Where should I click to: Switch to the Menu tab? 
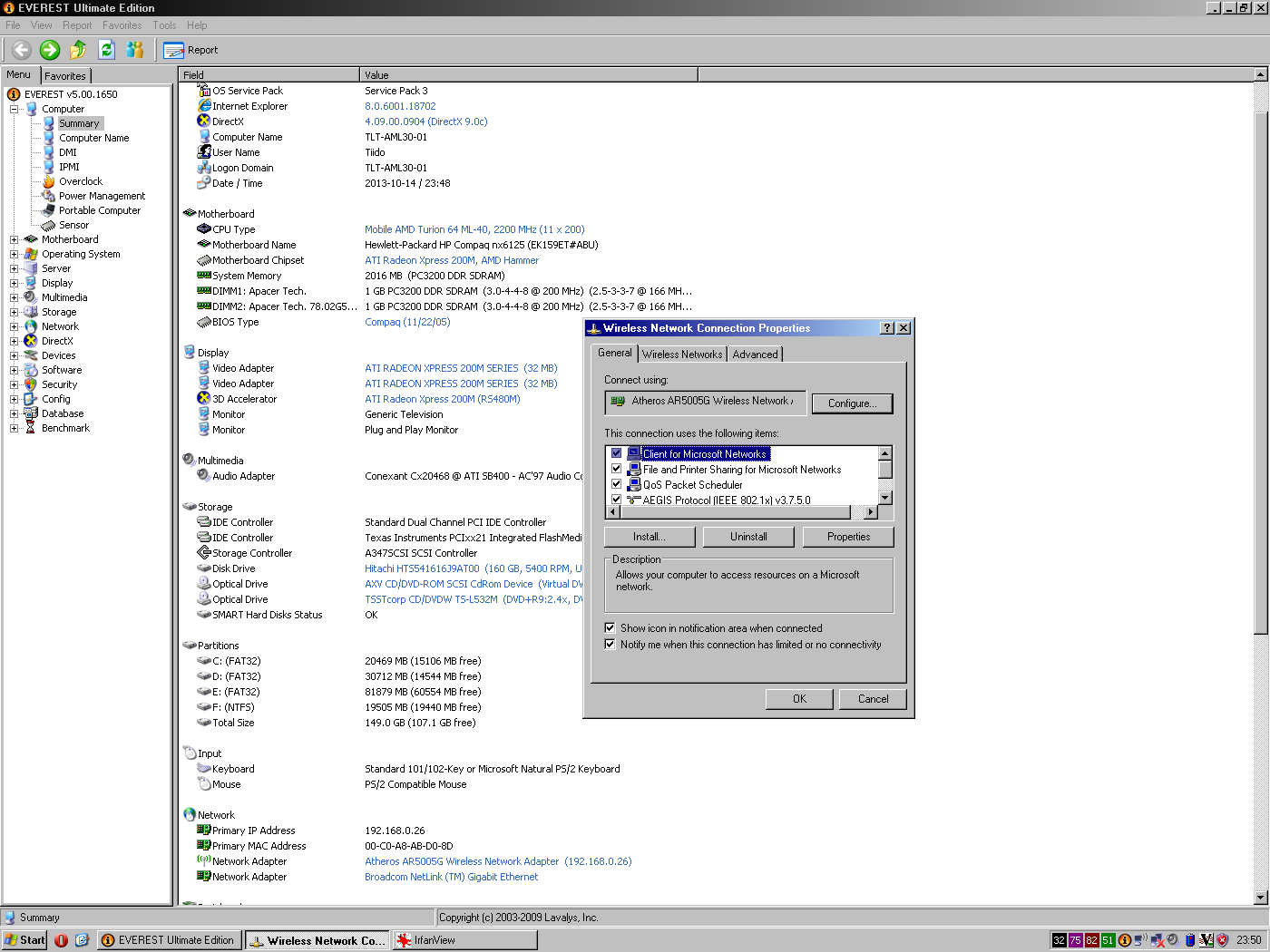point(19,75)
